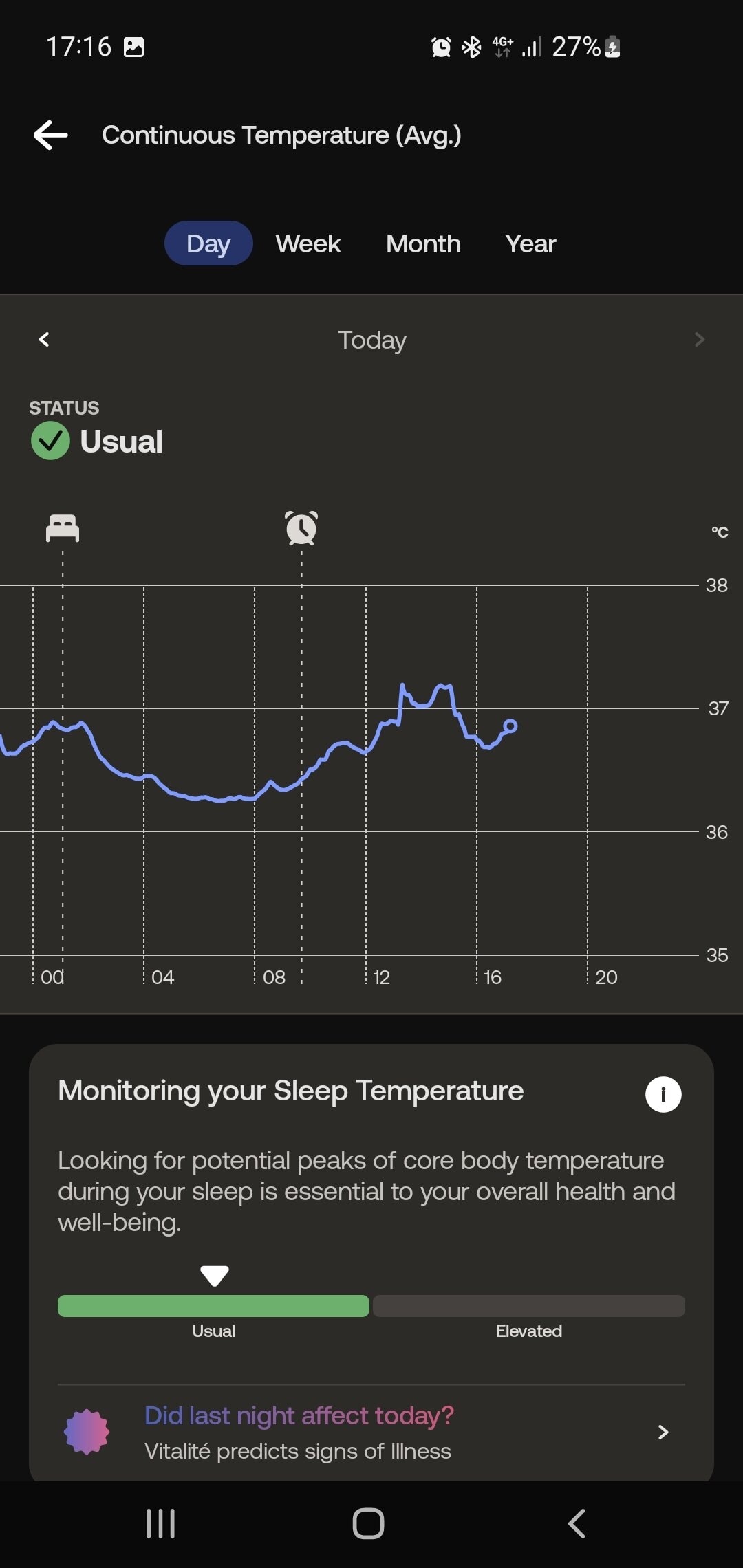
Task: Open the Sleep Temperature info icon
Action: (663, 1094)
